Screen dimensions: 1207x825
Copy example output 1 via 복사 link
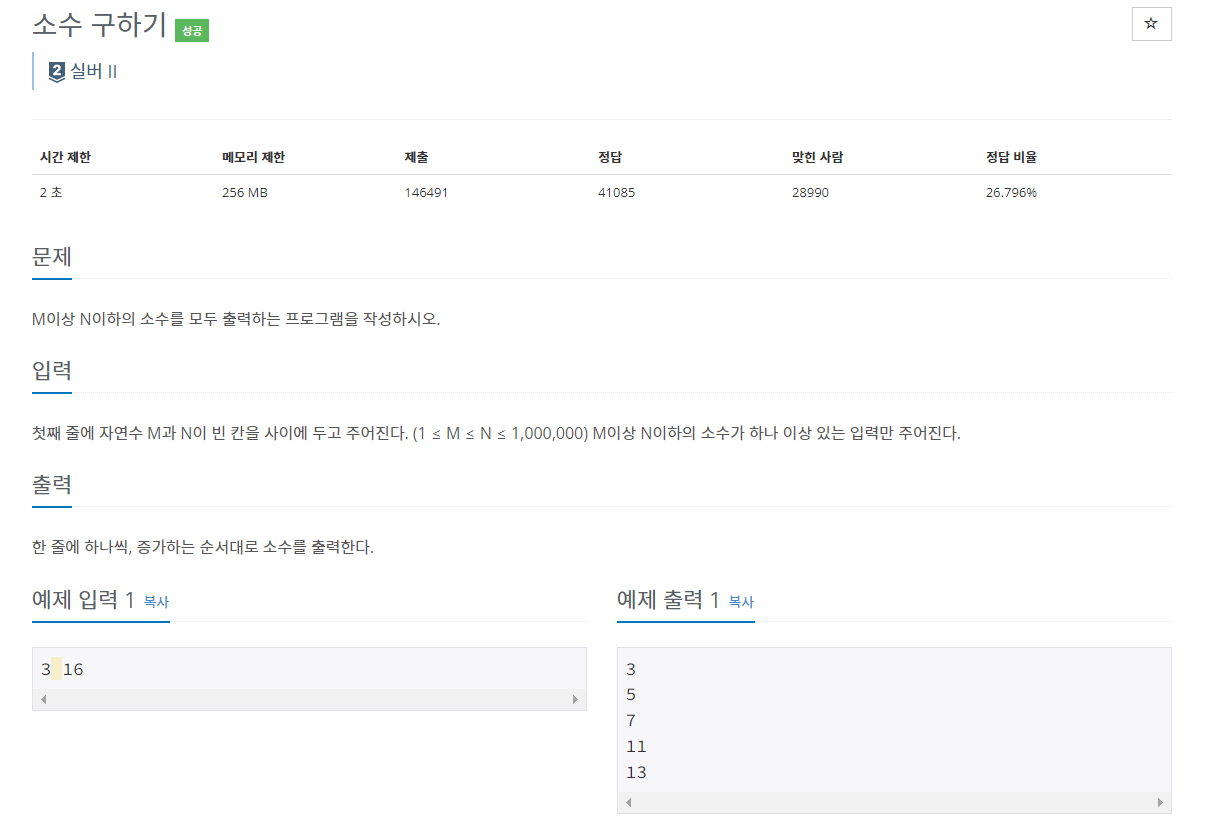point(741,602)
